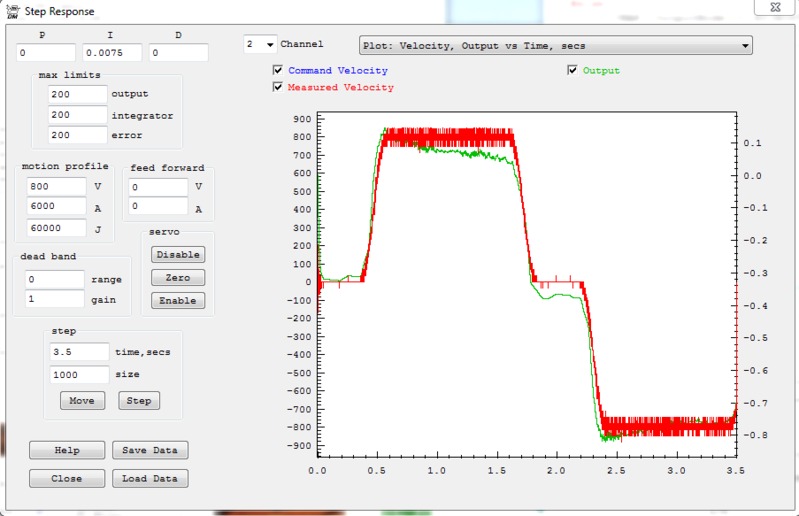Expand the Plot type dropdown
Viewport: 799px width, 516px height.
click(745, 45)
